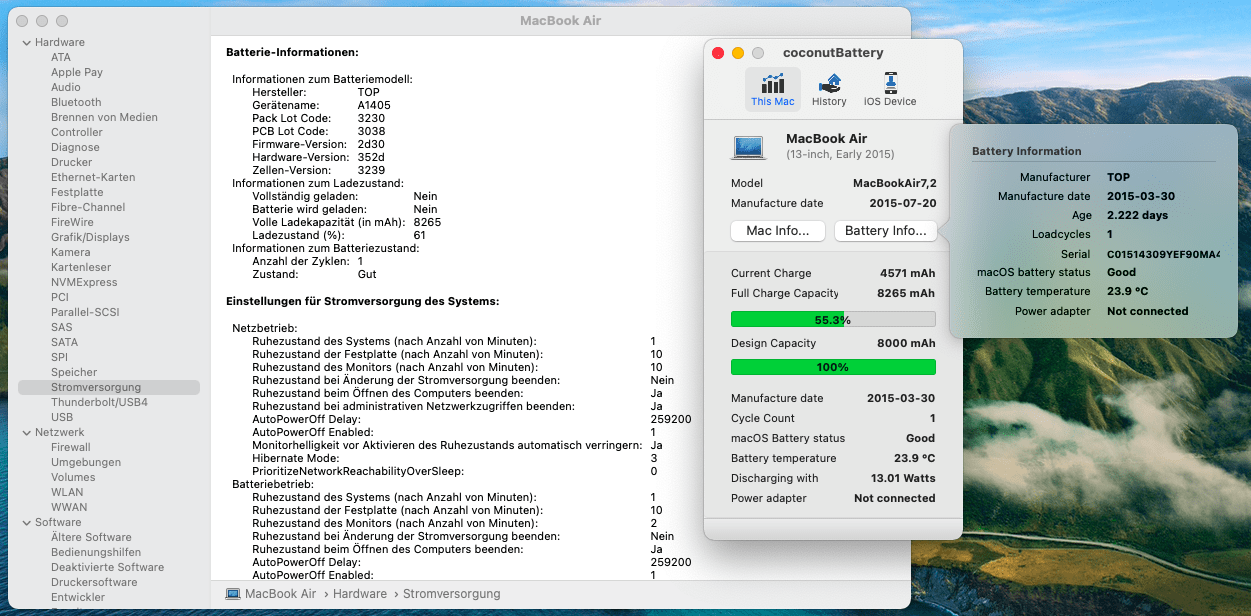
Task: Select Diagnose in the sidebar
Action: tap(75, 147)
